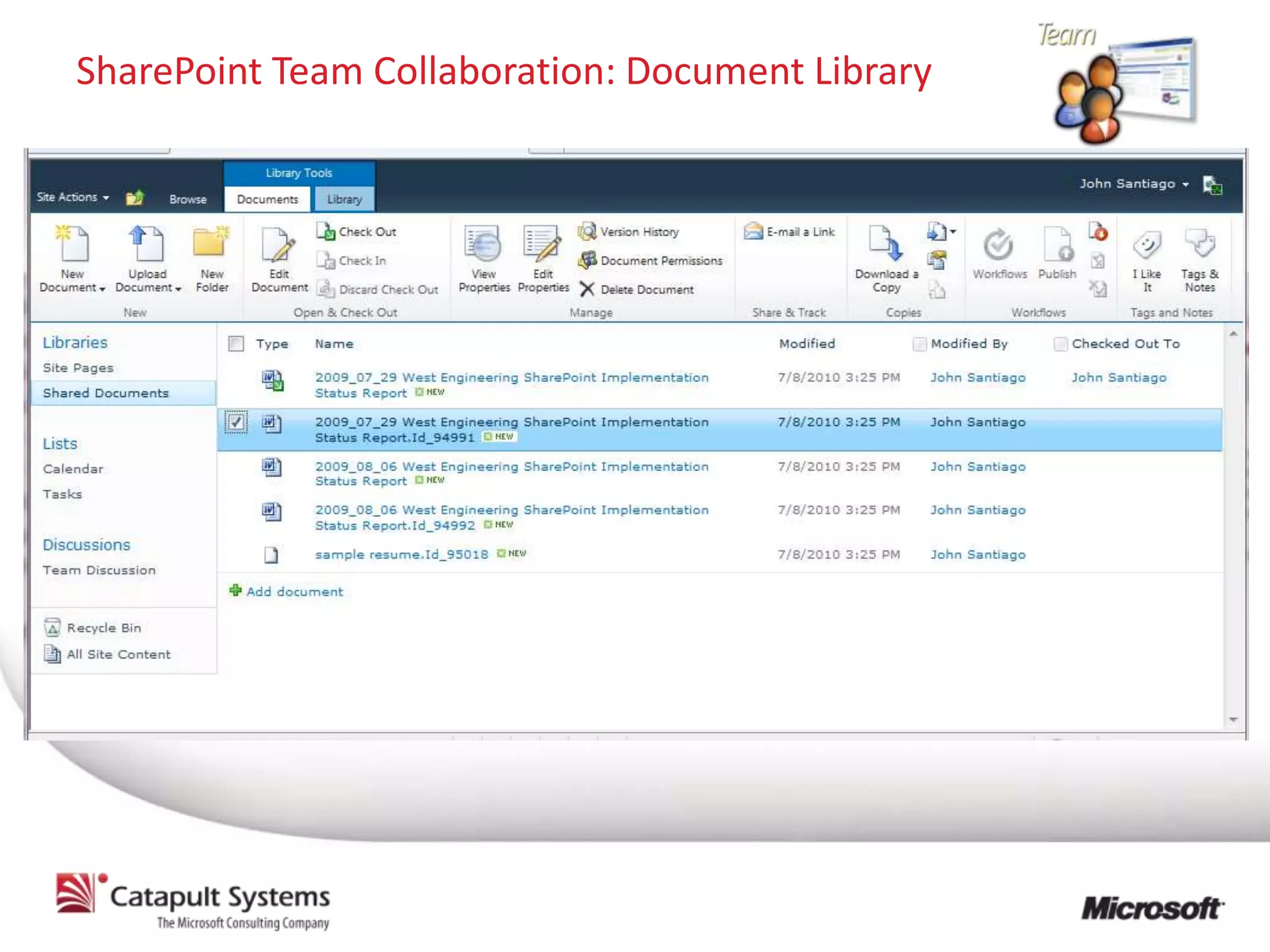1270x952 pixels.
Task: Toggle the select-all checkbox in the header
Action: [x=236, y=343]
